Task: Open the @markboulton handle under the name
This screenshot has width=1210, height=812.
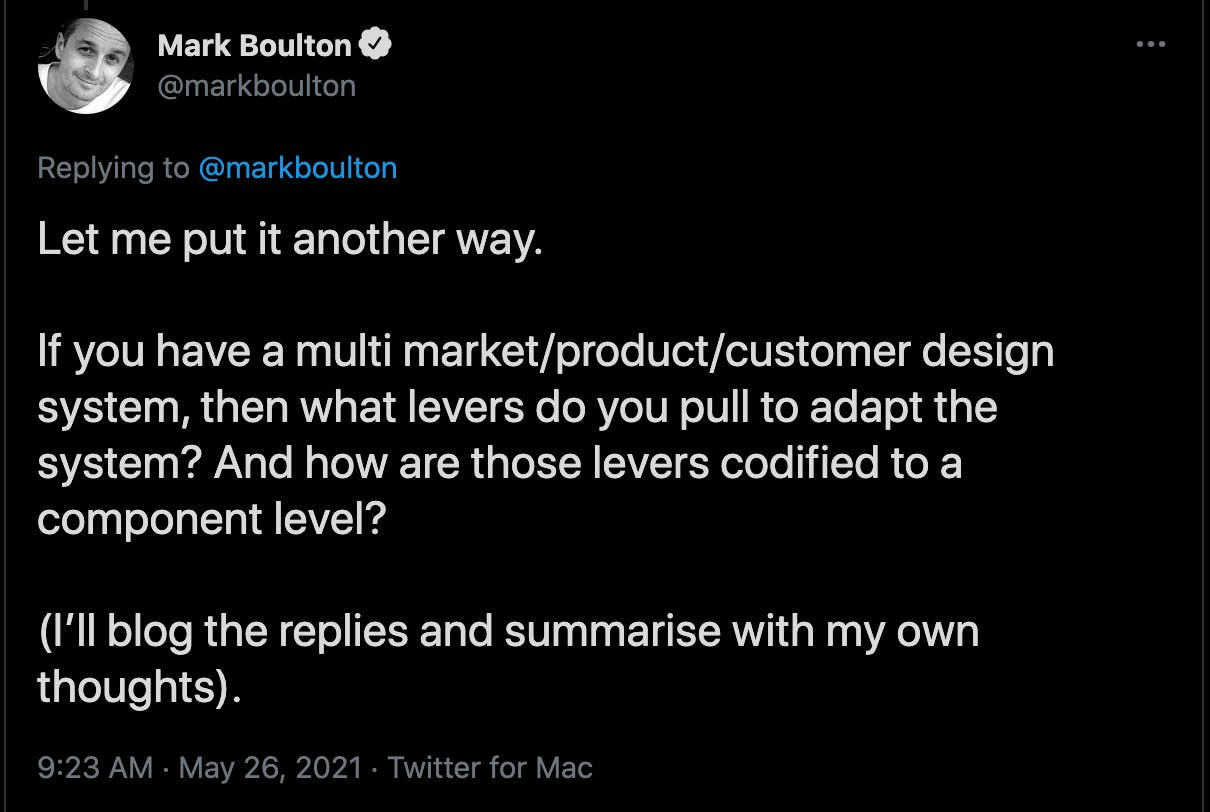Action: tap(256, 86)
